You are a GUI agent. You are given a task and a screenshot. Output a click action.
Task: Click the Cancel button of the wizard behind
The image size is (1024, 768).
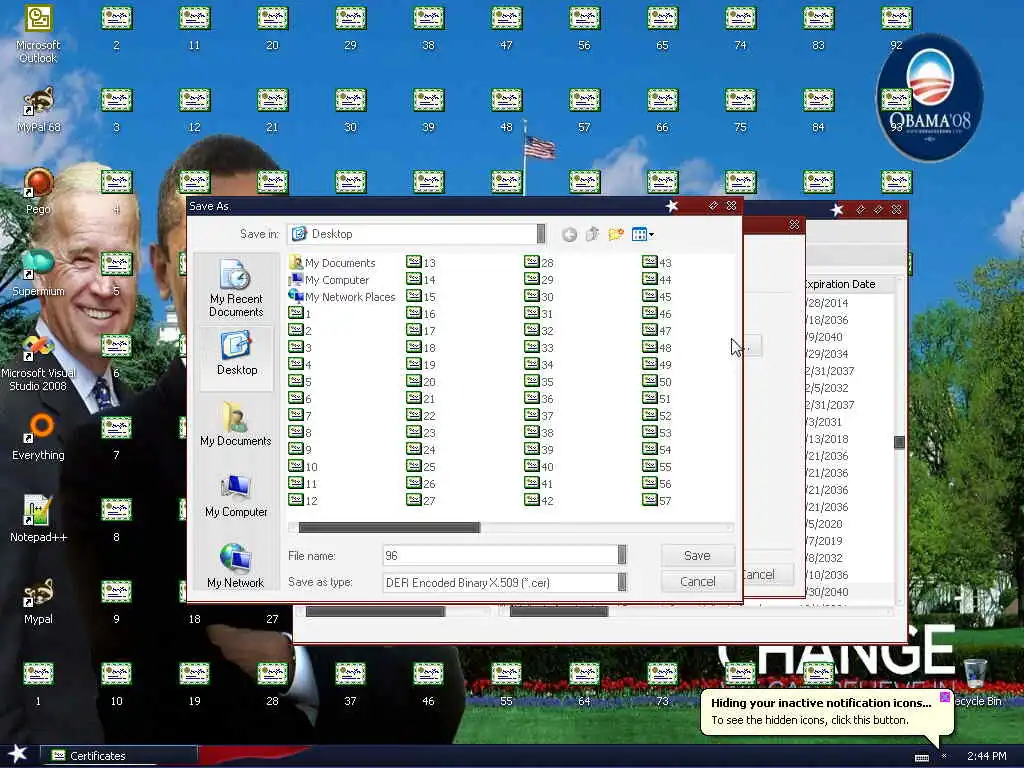click(767, 575)
